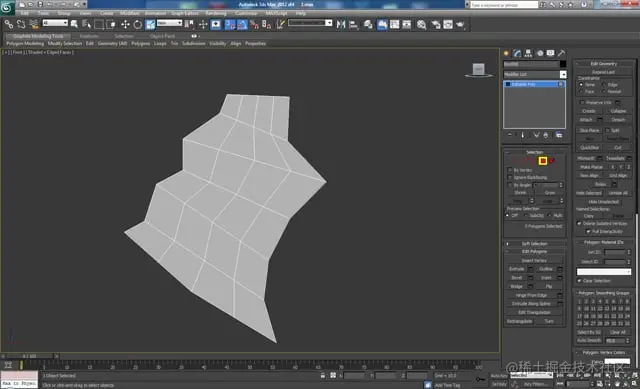Open the Create panel star icon
This screenshot has width=640, height=389.
tap(507, 53)
